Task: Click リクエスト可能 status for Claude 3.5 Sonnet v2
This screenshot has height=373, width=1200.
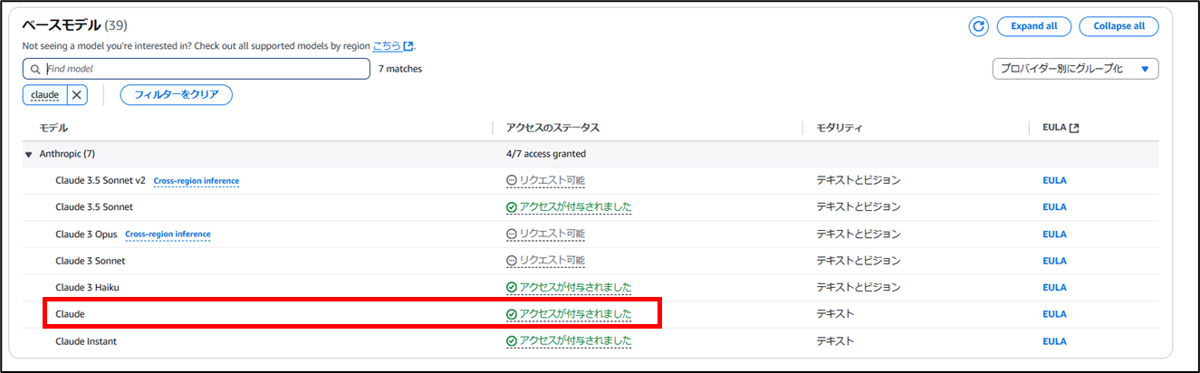Action: click(x=546, y=180)
